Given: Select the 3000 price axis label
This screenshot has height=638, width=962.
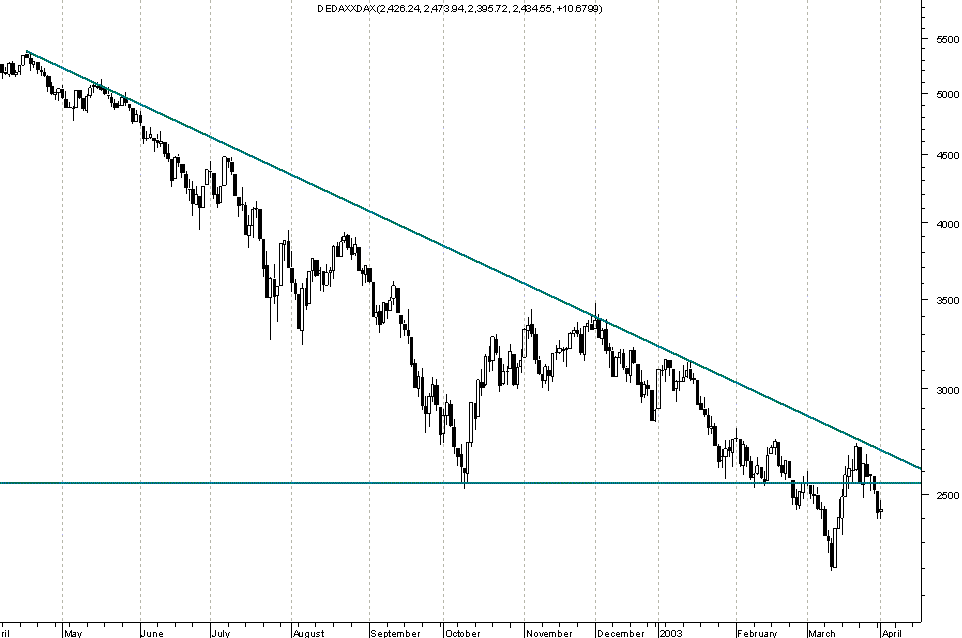Looking at the screenshot, I should point(947,390).
